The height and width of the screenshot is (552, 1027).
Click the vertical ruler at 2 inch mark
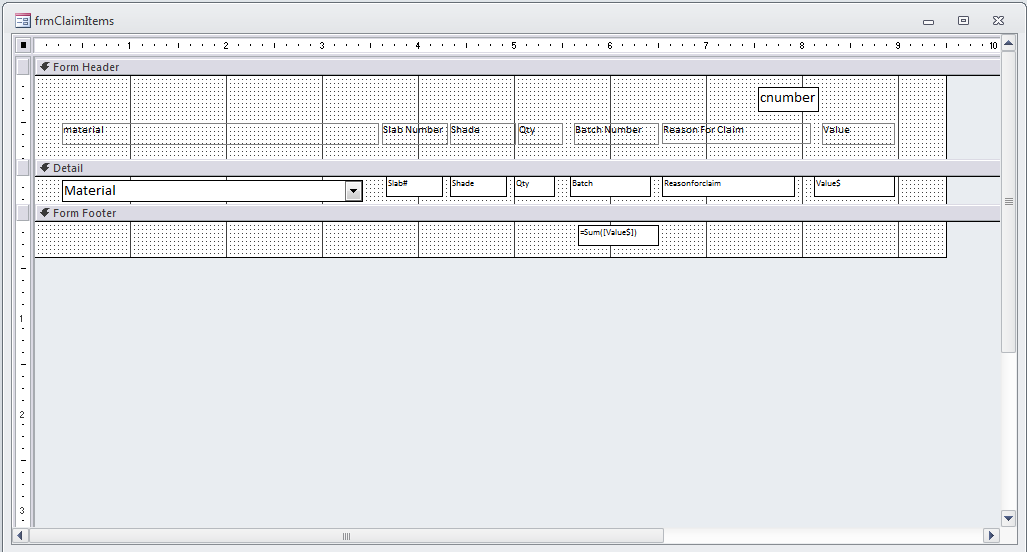coord(22,414)
